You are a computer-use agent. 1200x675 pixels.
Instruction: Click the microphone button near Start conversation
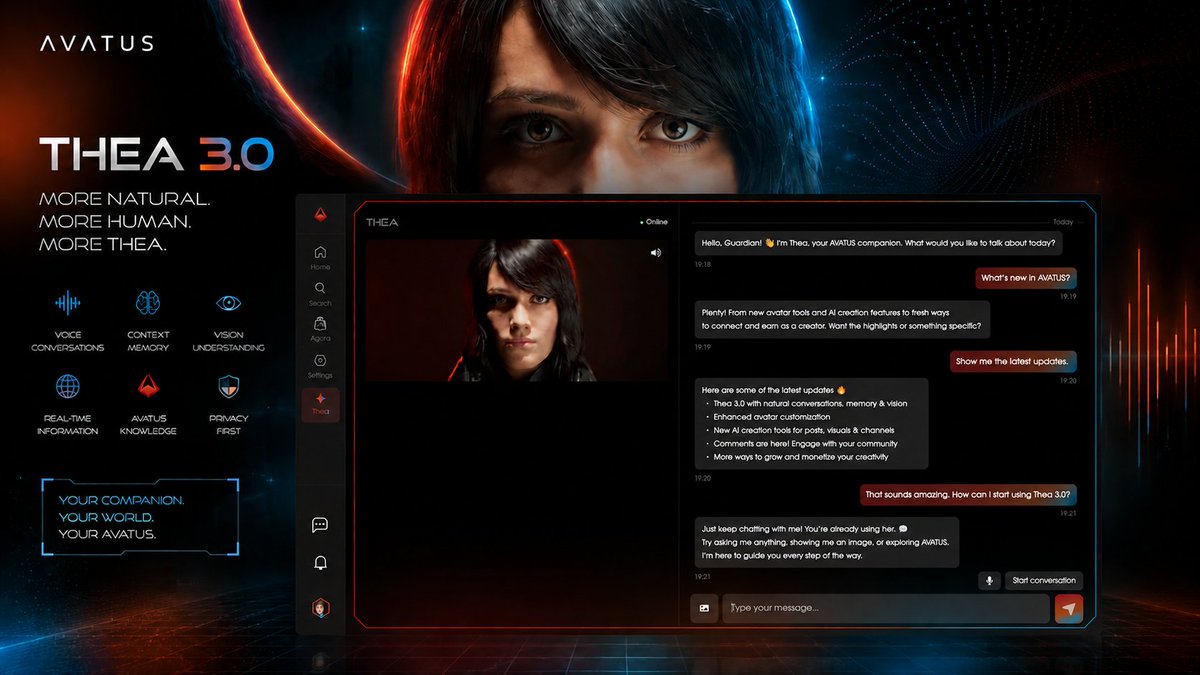989,580
